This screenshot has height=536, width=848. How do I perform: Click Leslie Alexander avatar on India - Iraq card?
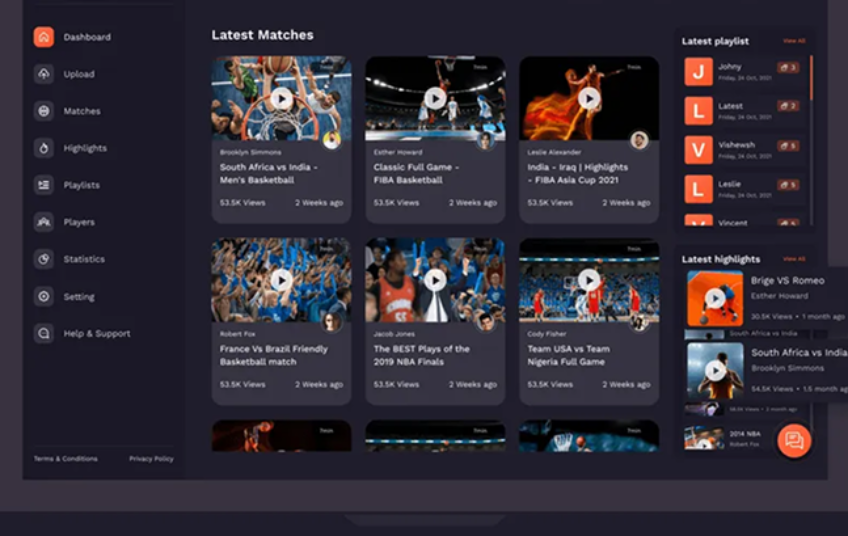click(639, 140)
